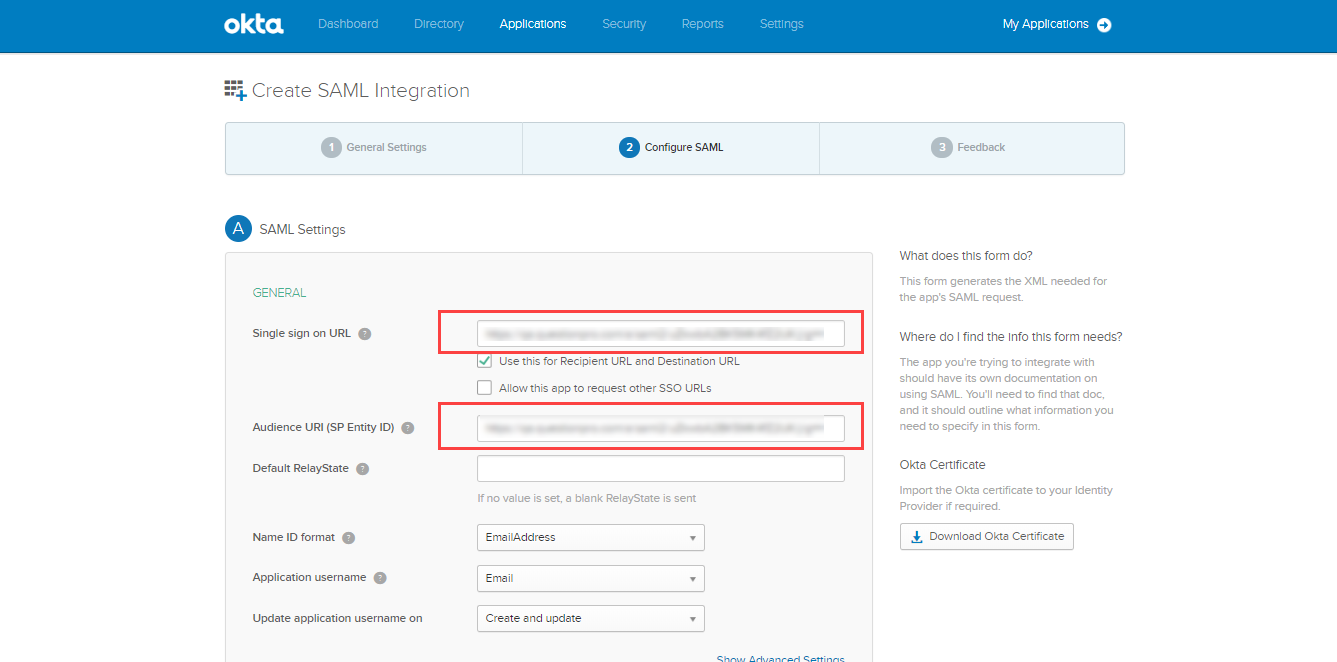1337x662 pixels.
Task: Open the Reports menu
Action: [x=703, y=24]
